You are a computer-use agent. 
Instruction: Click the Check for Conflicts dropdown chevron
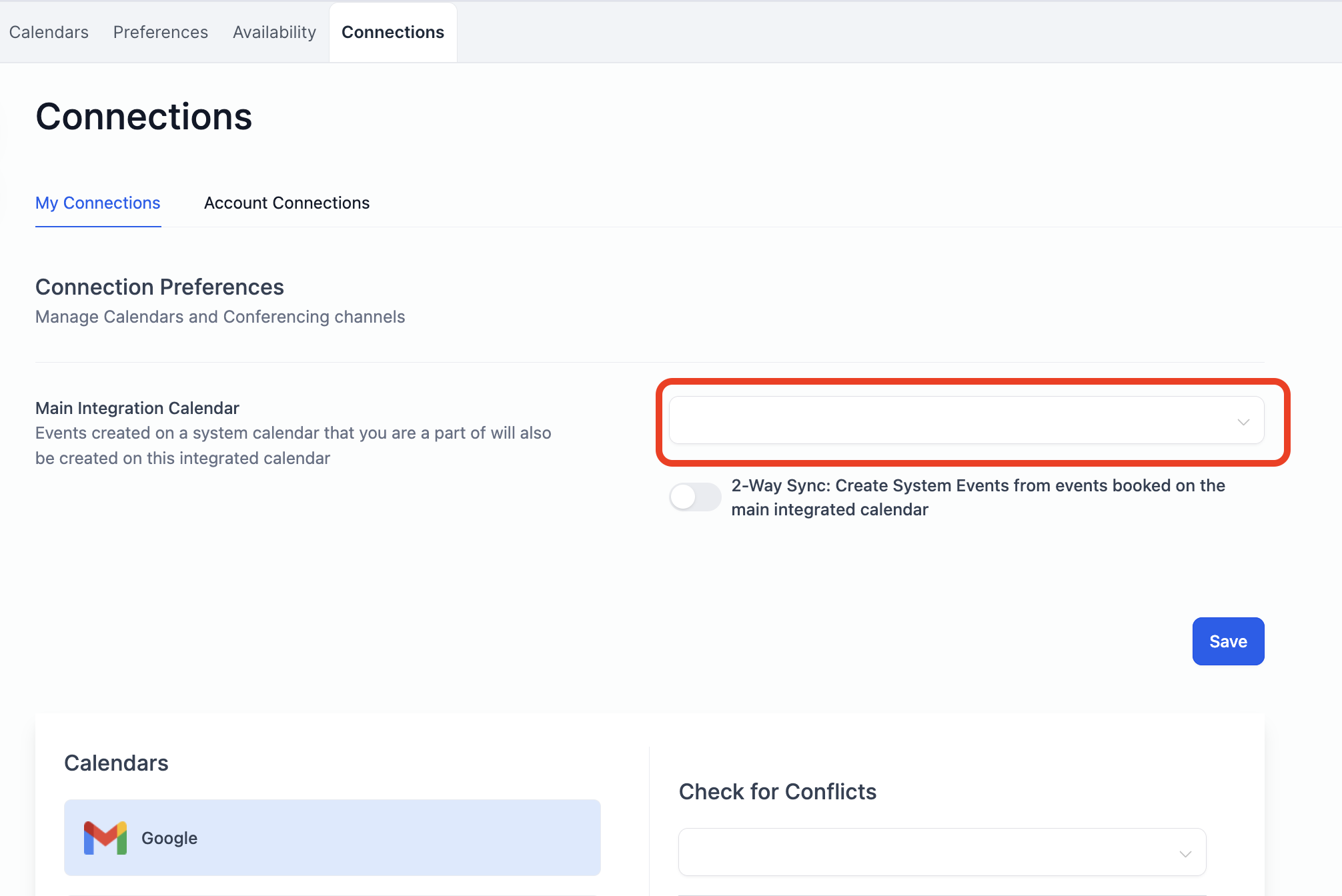tap(1185, 853)
